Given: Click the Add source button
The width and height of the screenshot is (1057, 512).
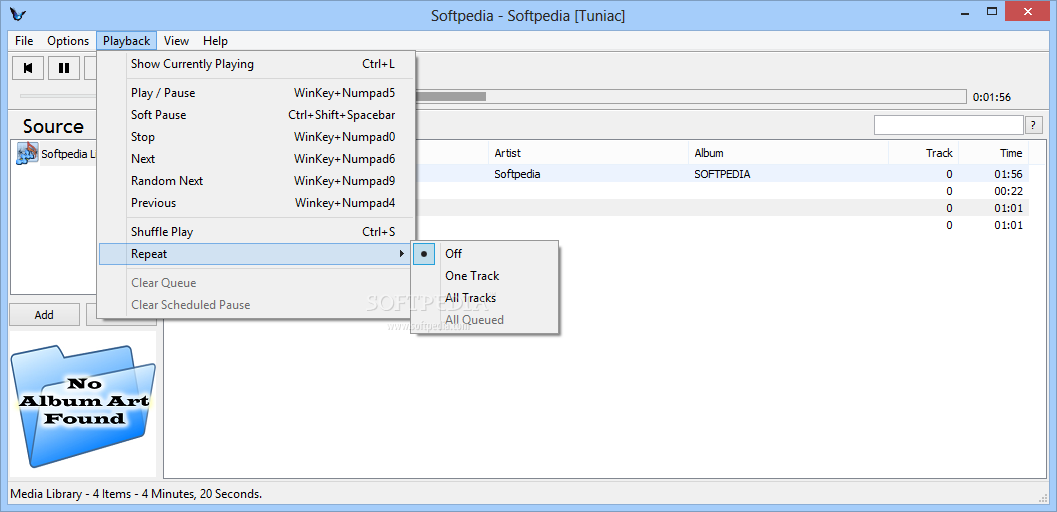Looking at the screenshot, I should pyautogui.click(x=44, y=315).
